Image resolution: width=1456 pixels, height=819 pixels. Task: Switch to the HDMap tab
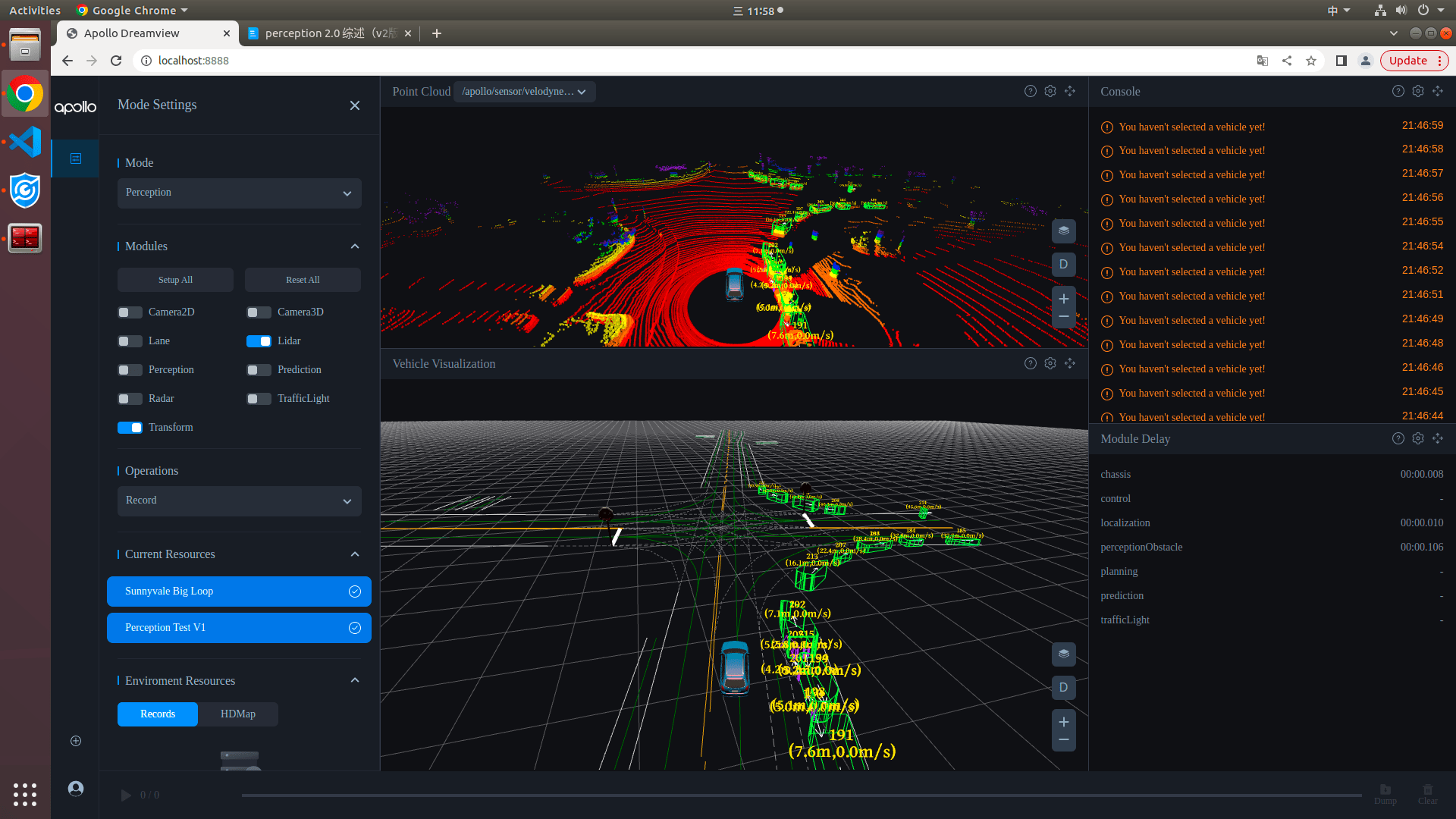pyautogui.click(x=237, y=714)
